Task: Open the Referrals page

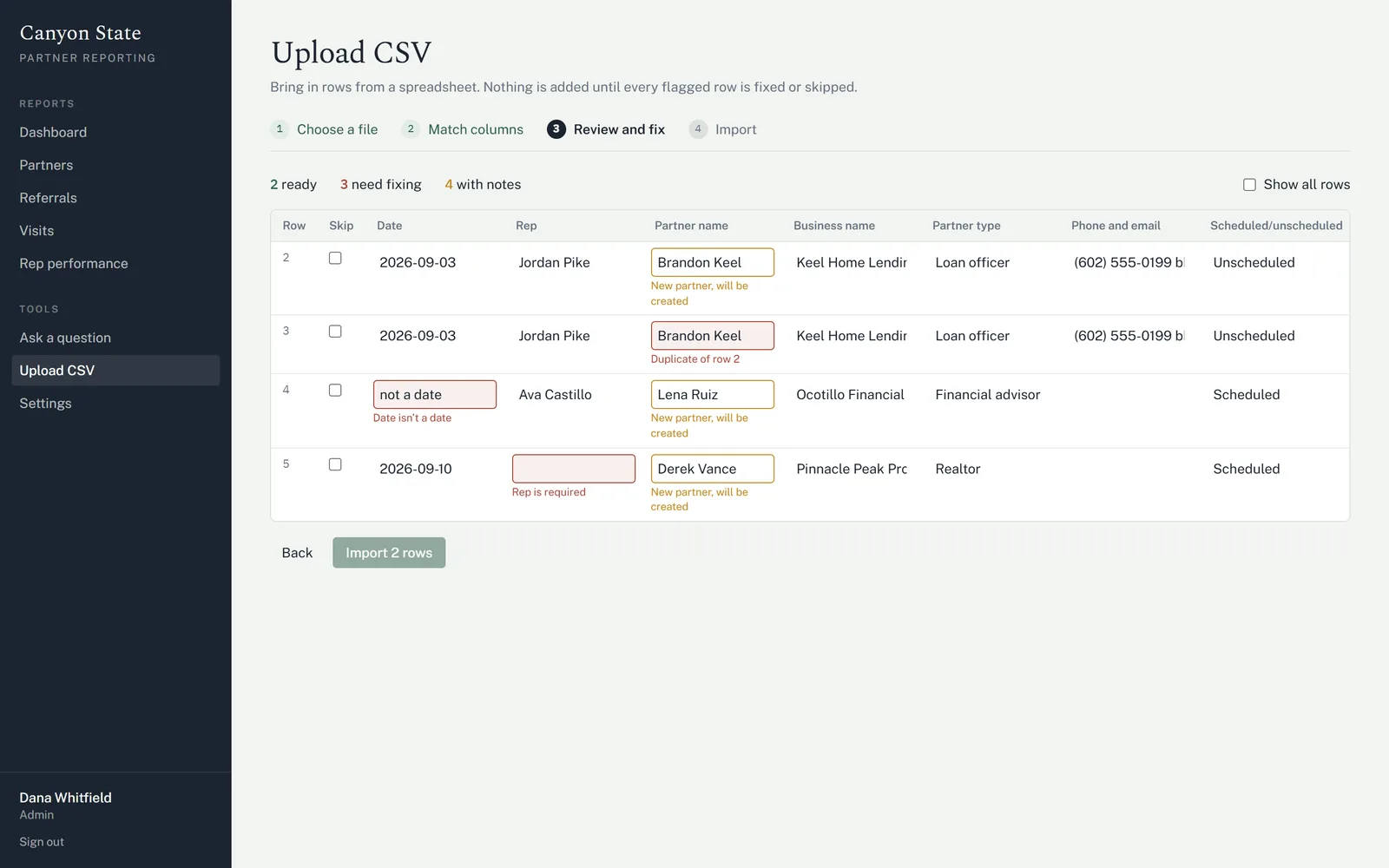Action: [115, 198]
